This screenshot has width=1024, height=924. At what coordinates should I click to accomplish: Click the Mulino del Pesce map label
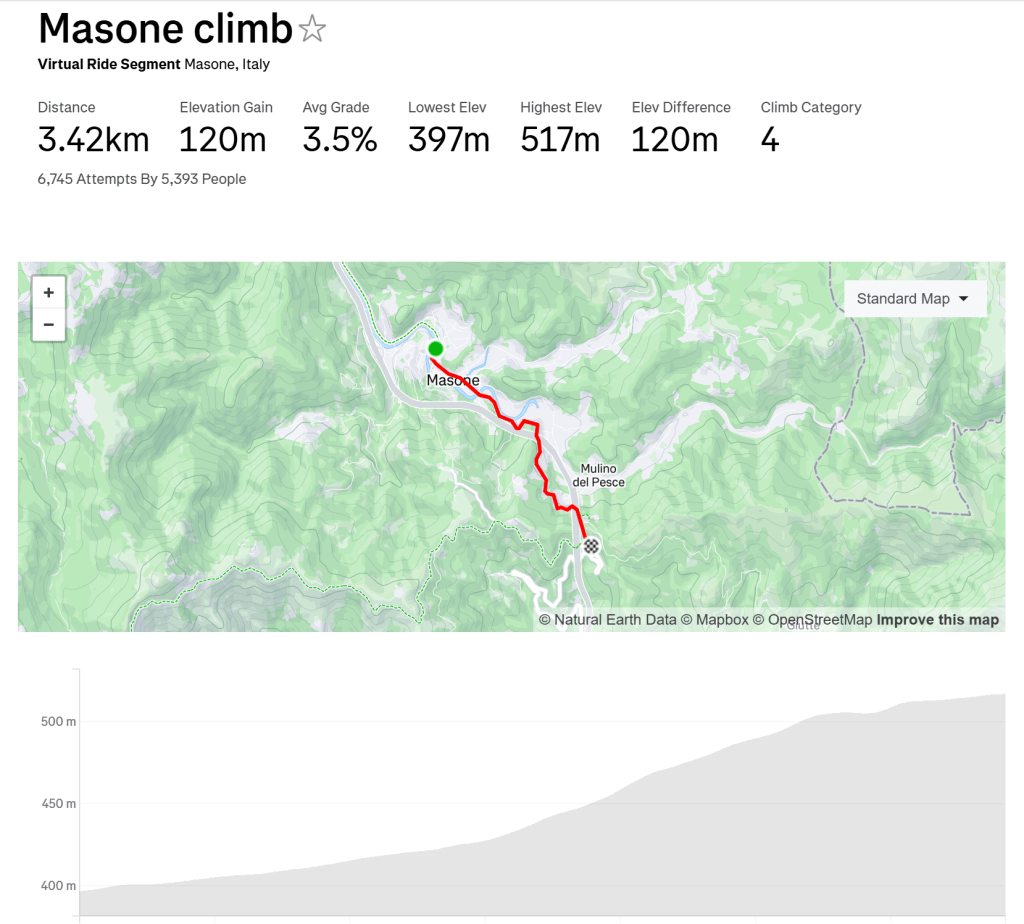598,476
